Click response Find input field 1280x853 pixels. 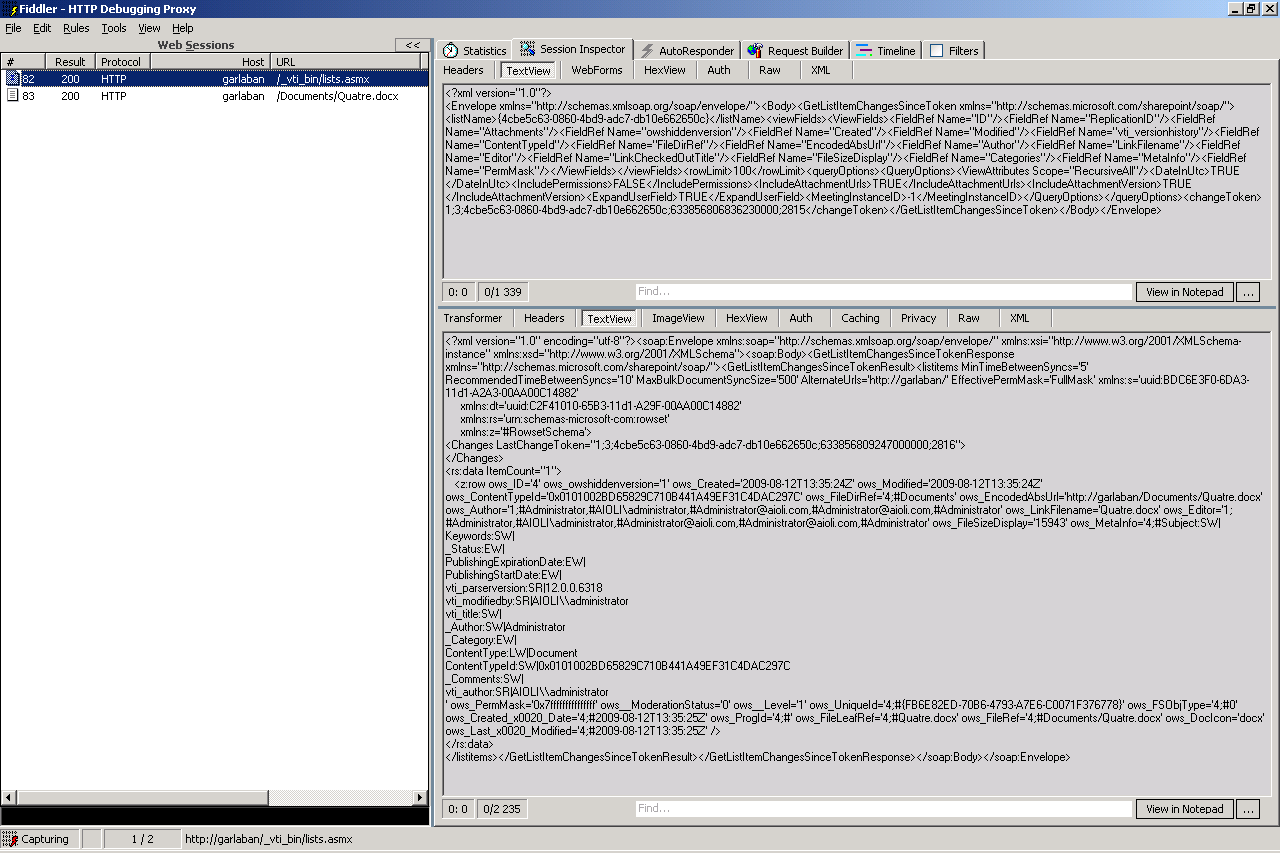[x=883, y=809]
